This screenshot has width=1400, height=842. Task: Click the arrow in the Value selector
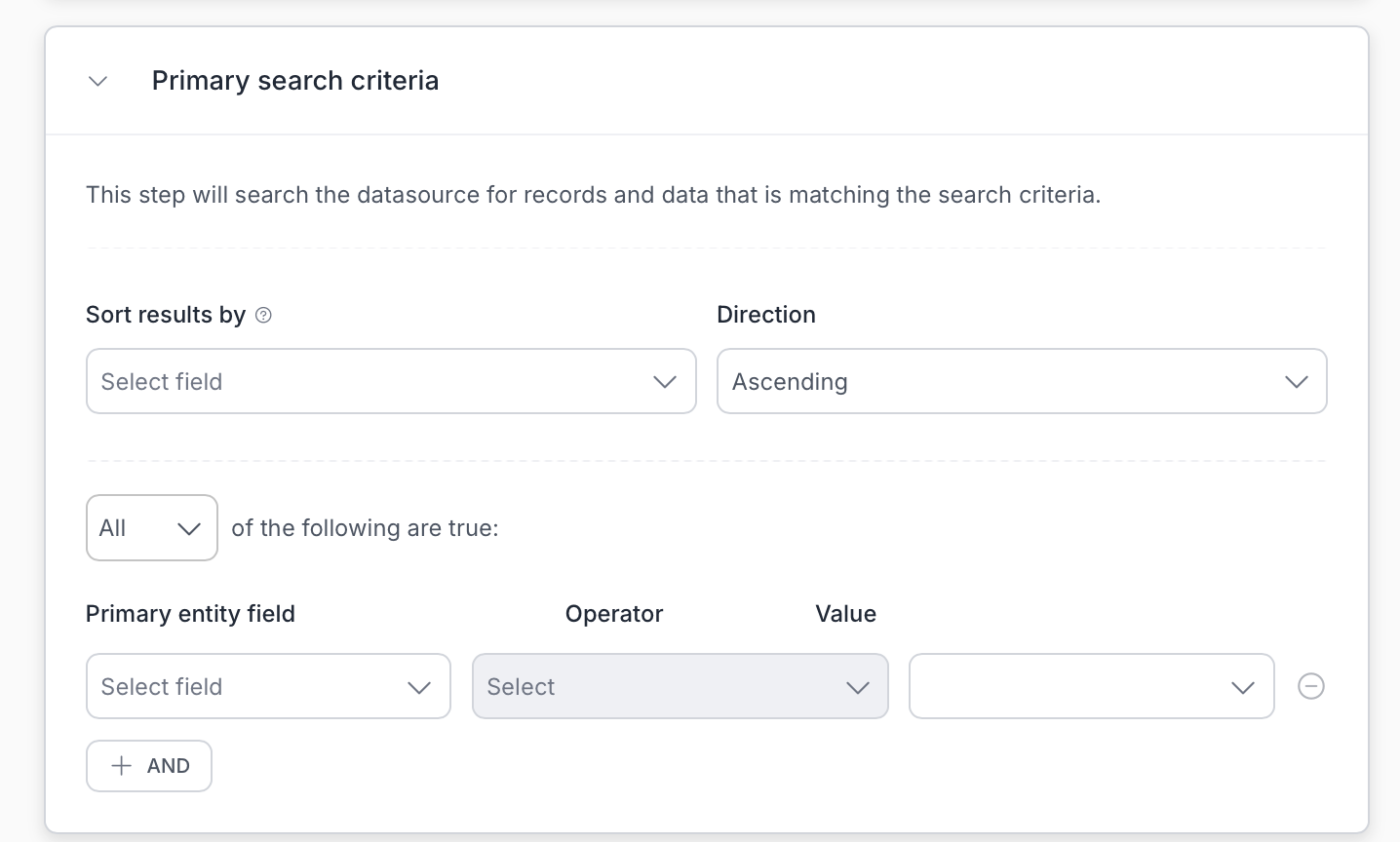1243,687
